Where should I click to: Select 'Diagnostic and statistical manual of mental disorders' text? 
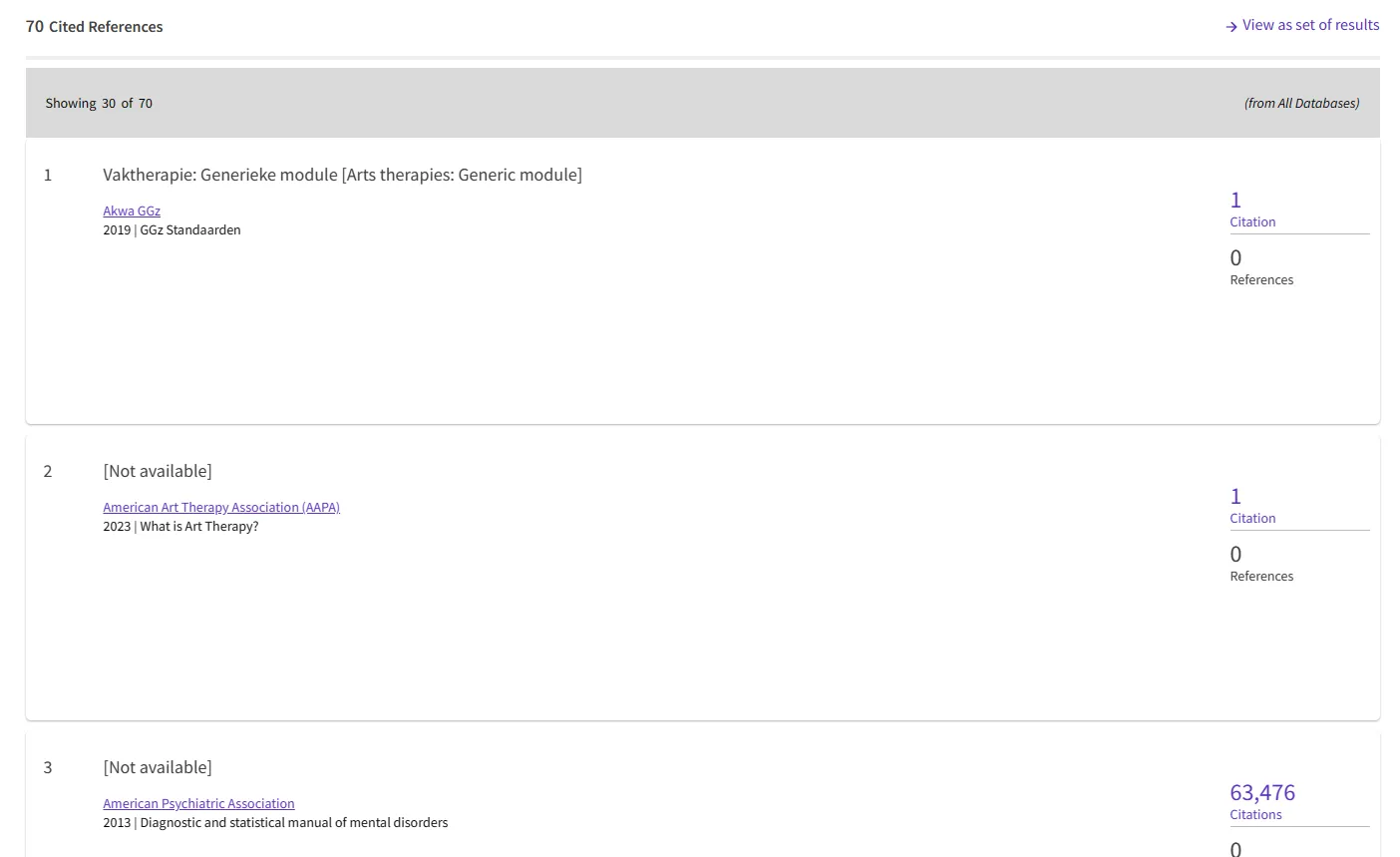tap(294, 822)
